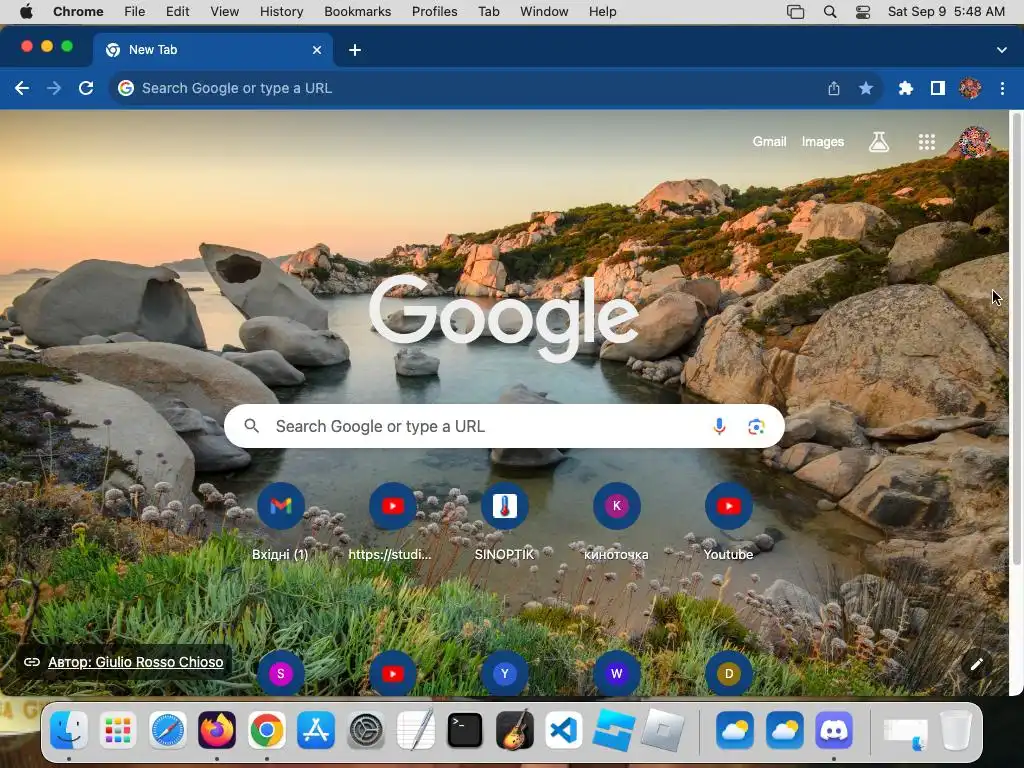Viewport: 1024px width, 768px height.
Task: Open the Window menu
Action: pyautogui.click(x=544, y=12)
